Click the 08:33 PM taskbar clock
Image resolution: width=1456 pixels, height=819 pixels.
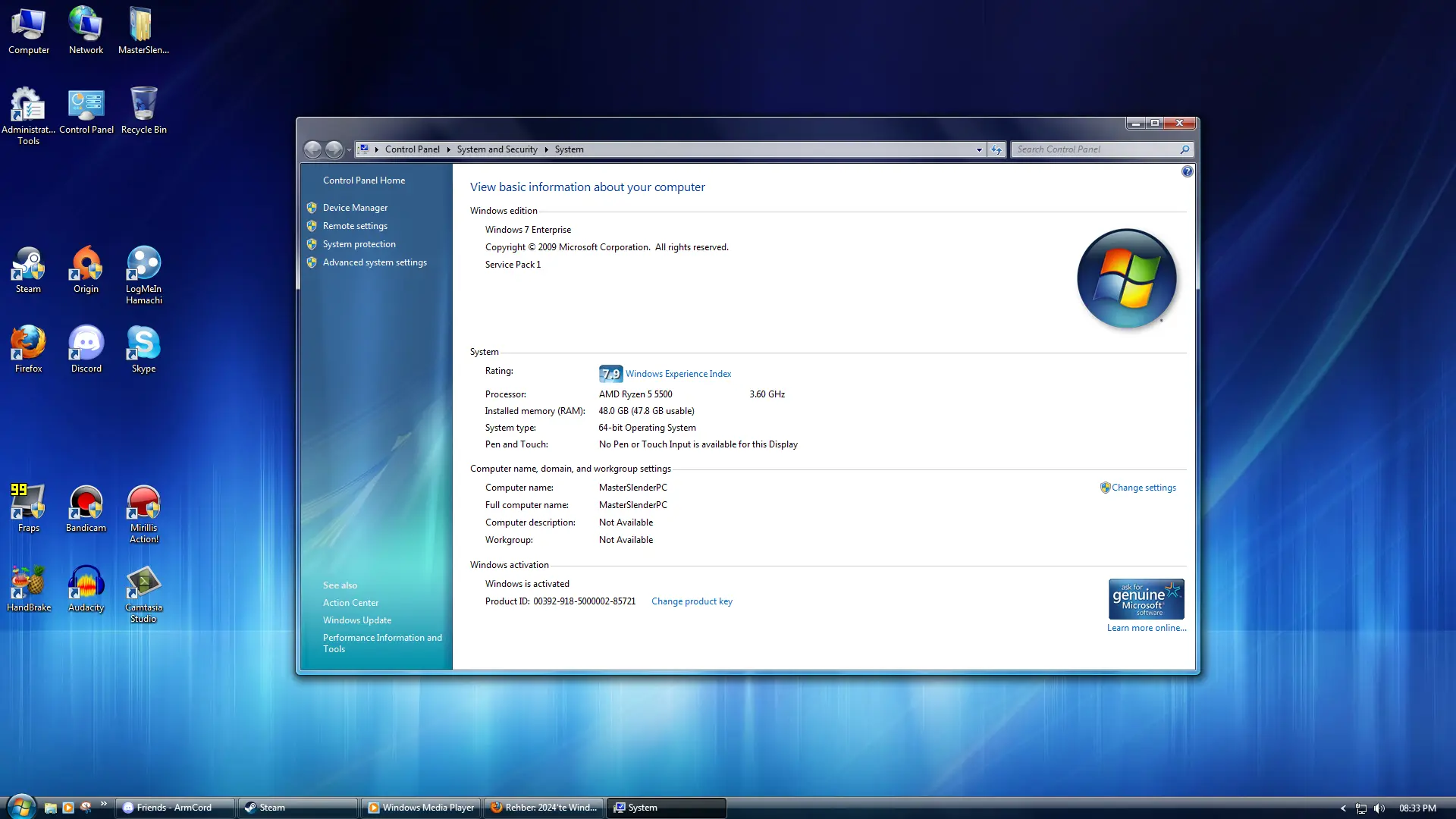1417,808
